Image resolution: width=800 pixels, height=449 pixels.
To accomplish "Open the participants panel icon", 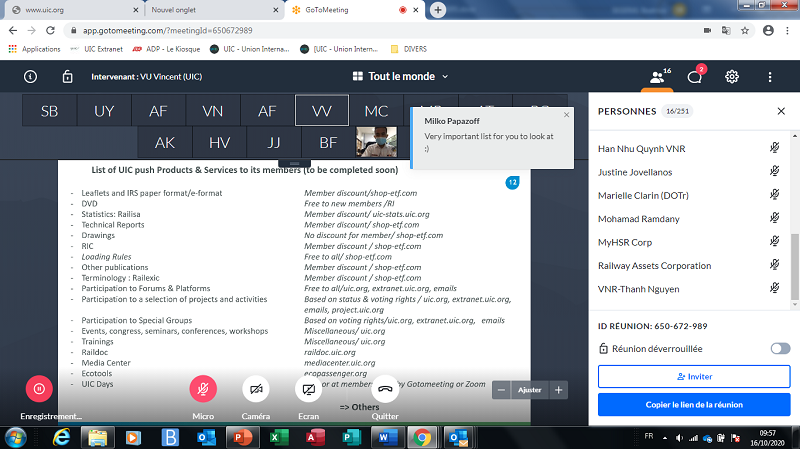I will [x=658, y=77].
